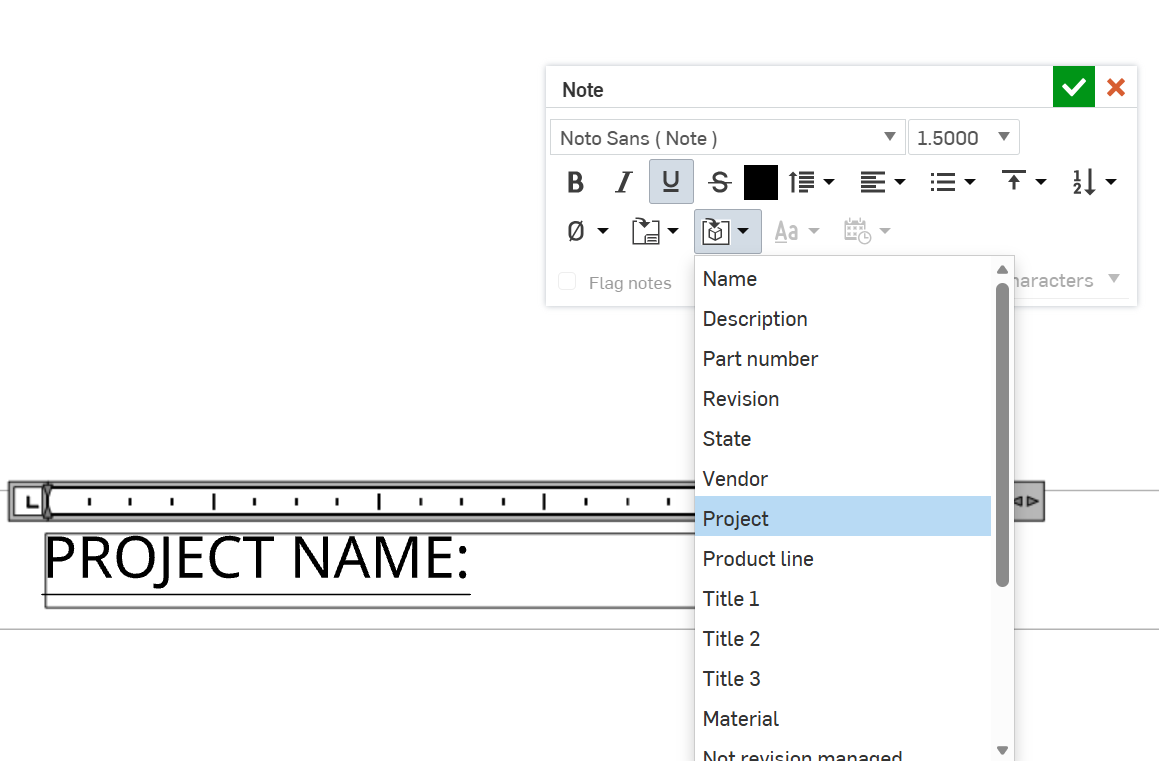Click scroll up arrow of property list

[1002, 270]
